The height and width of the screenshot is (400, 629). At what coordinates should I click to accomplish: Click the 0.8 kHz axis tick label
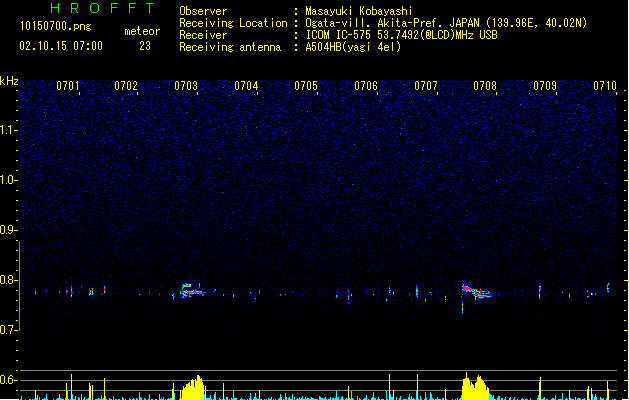[8, 280]
